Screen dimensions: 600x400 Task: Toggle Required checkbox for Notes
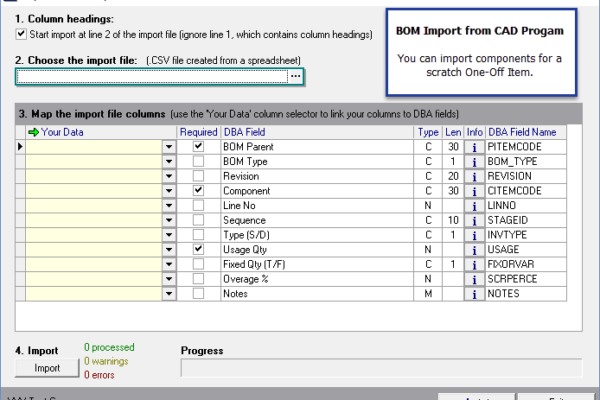coord(198,294)
